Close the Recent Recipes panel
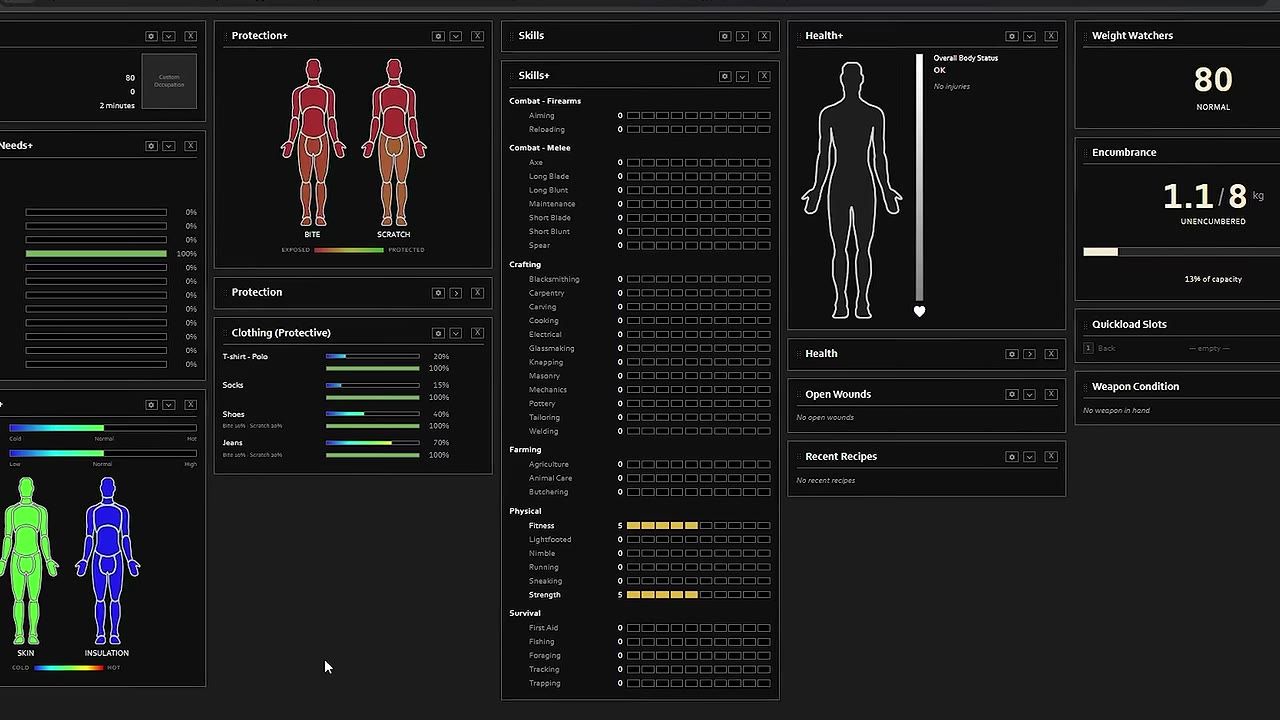The height and width of the screenshot is (720, 1280). pyautogui.click(x=1051, y=457)
